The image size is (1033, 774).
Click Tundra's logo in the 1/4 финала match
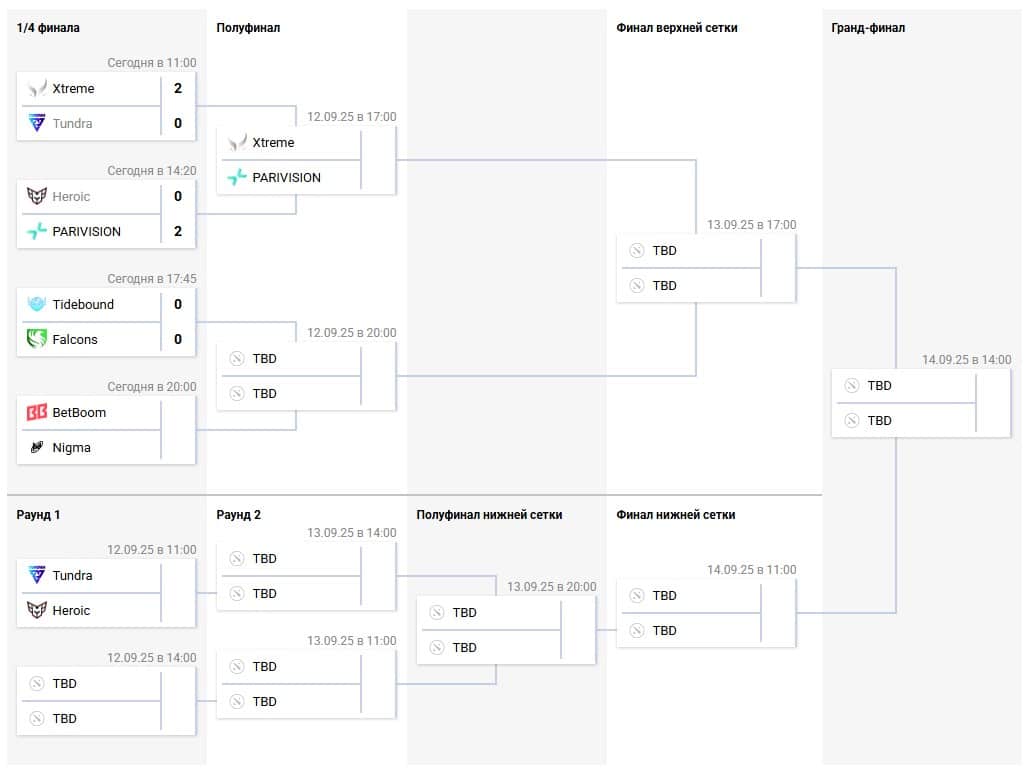coord(37,123)
